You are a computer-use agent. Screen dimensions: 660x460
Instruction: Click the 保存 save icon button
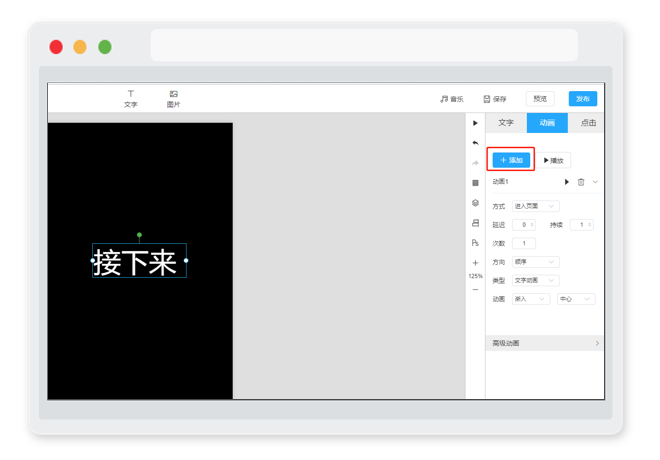click(495, 99)
